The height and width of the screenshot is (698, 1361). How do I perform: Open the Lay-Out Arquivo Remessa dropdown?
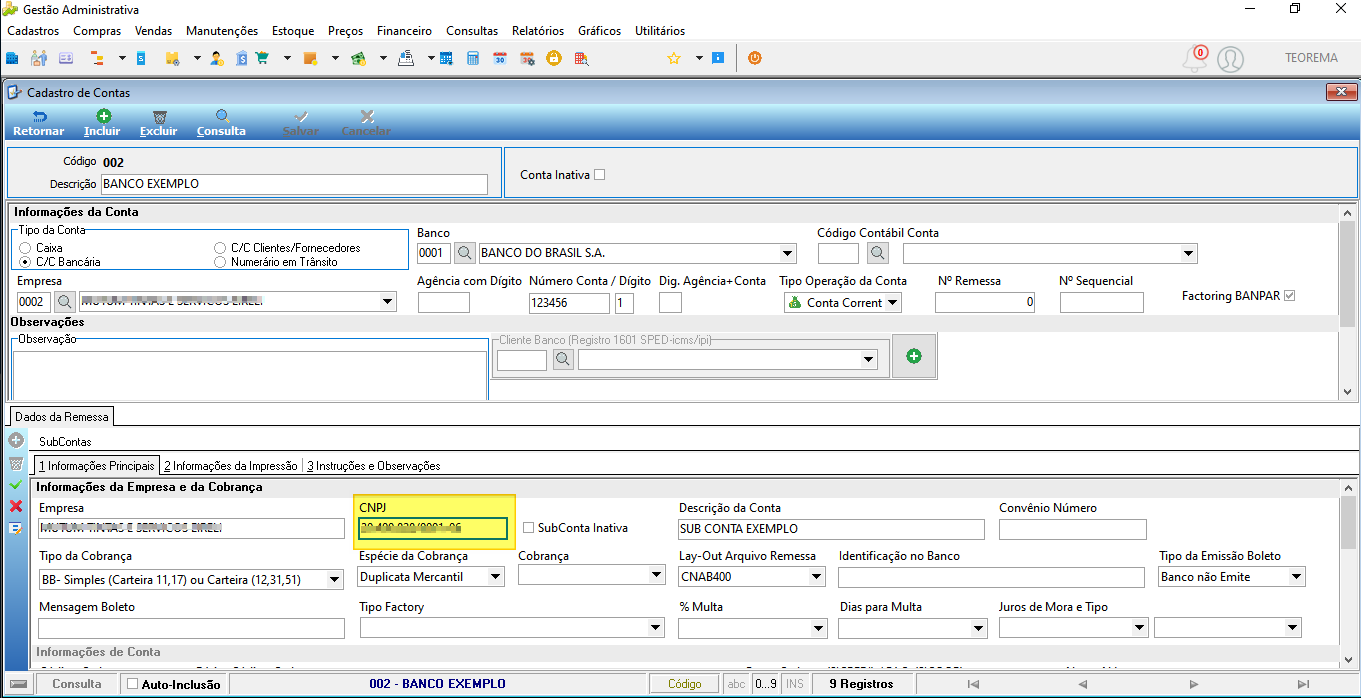pos(817,577)
